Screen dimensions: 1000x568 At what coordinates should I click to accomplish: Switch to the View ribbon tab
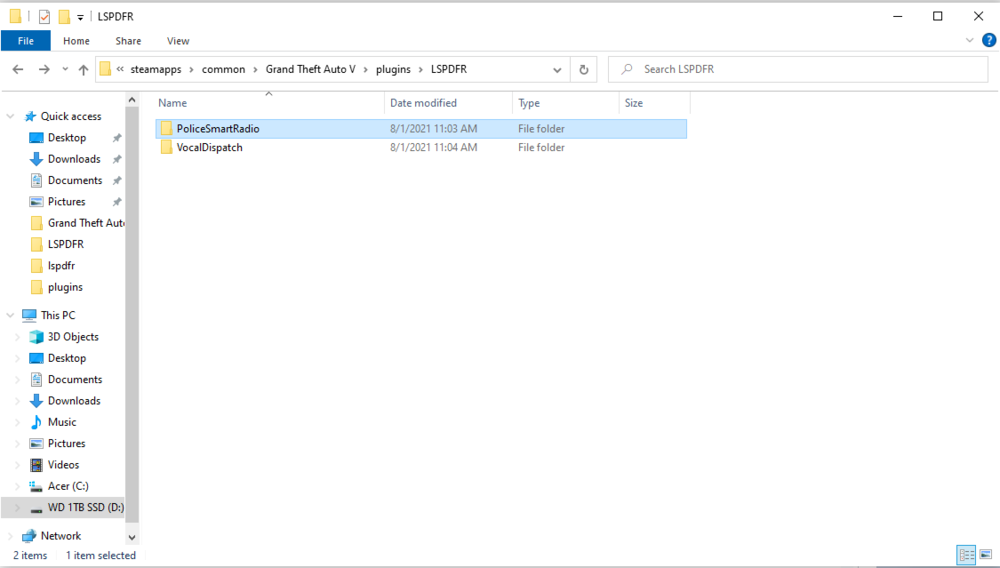coord(178,41)
